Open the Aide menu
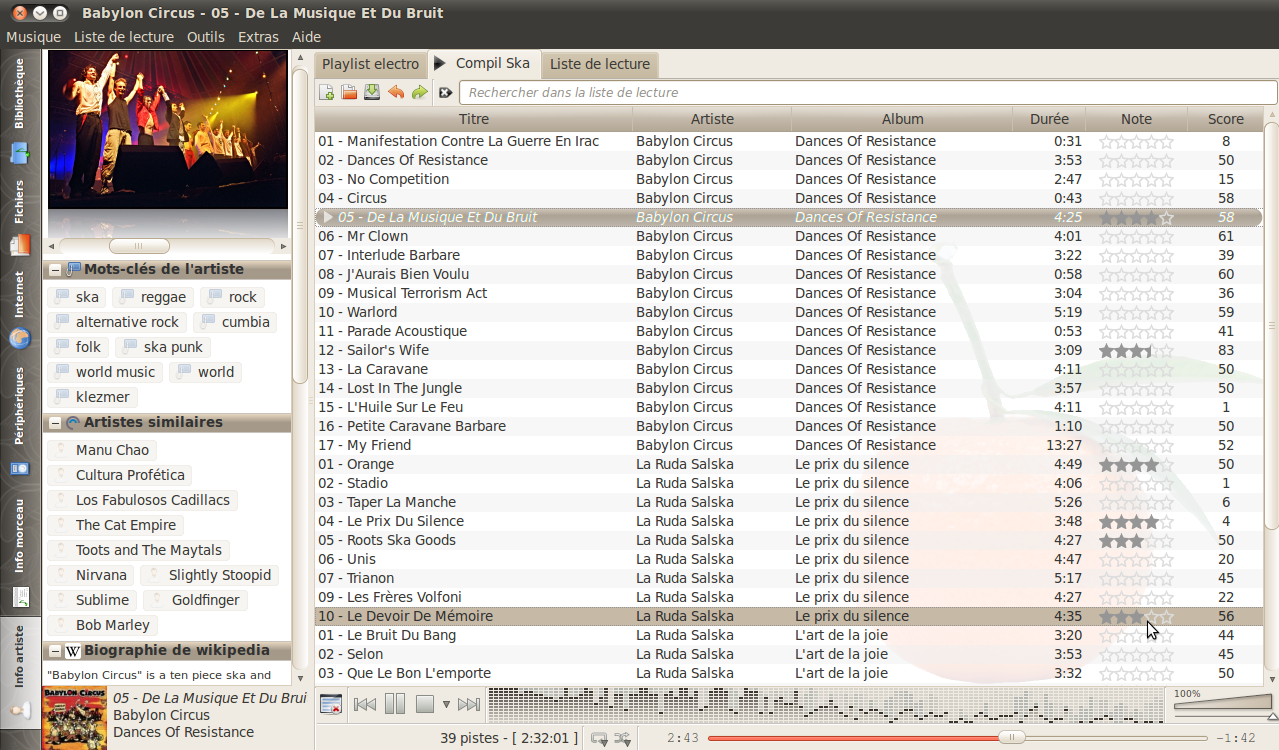Screen dimensions: 1279x750 click(x=306, y=37)
